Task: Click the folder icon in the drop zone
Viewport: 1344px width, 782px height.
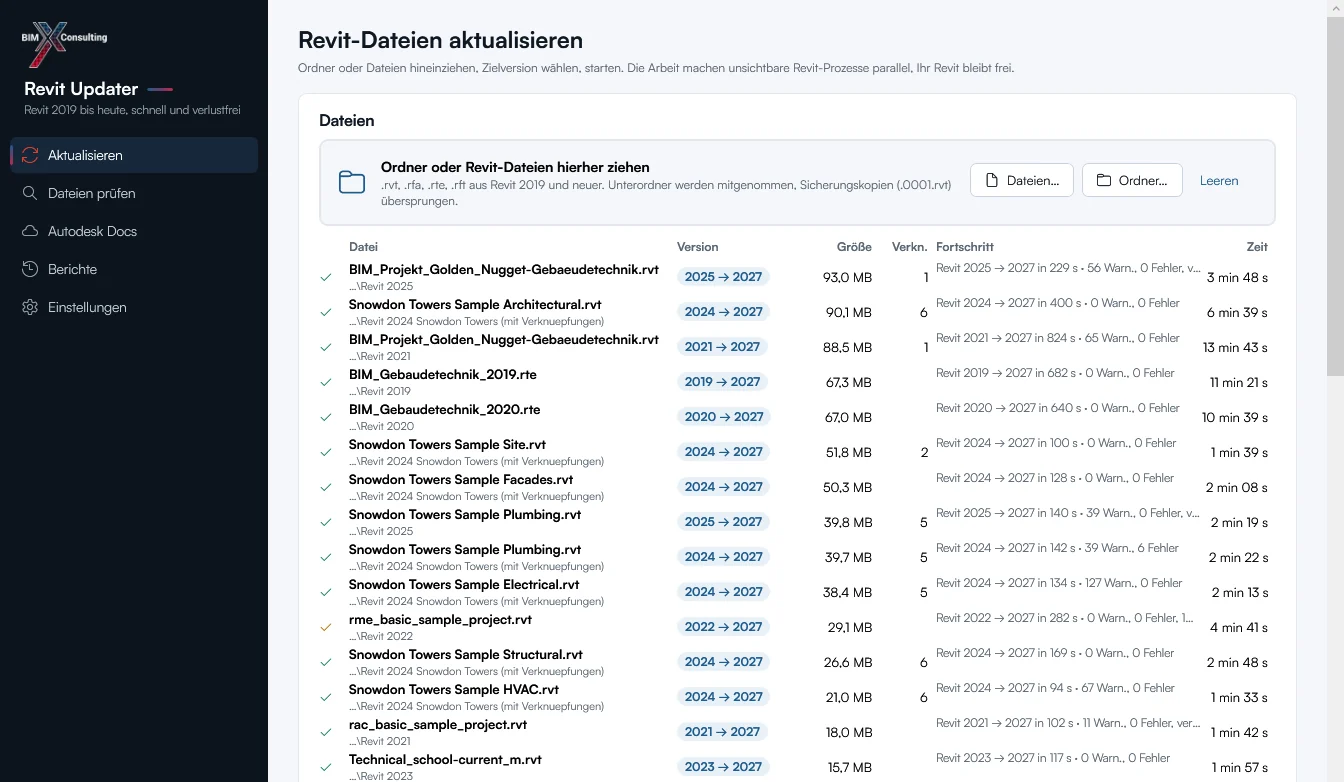Action: [x=352, y=182]
